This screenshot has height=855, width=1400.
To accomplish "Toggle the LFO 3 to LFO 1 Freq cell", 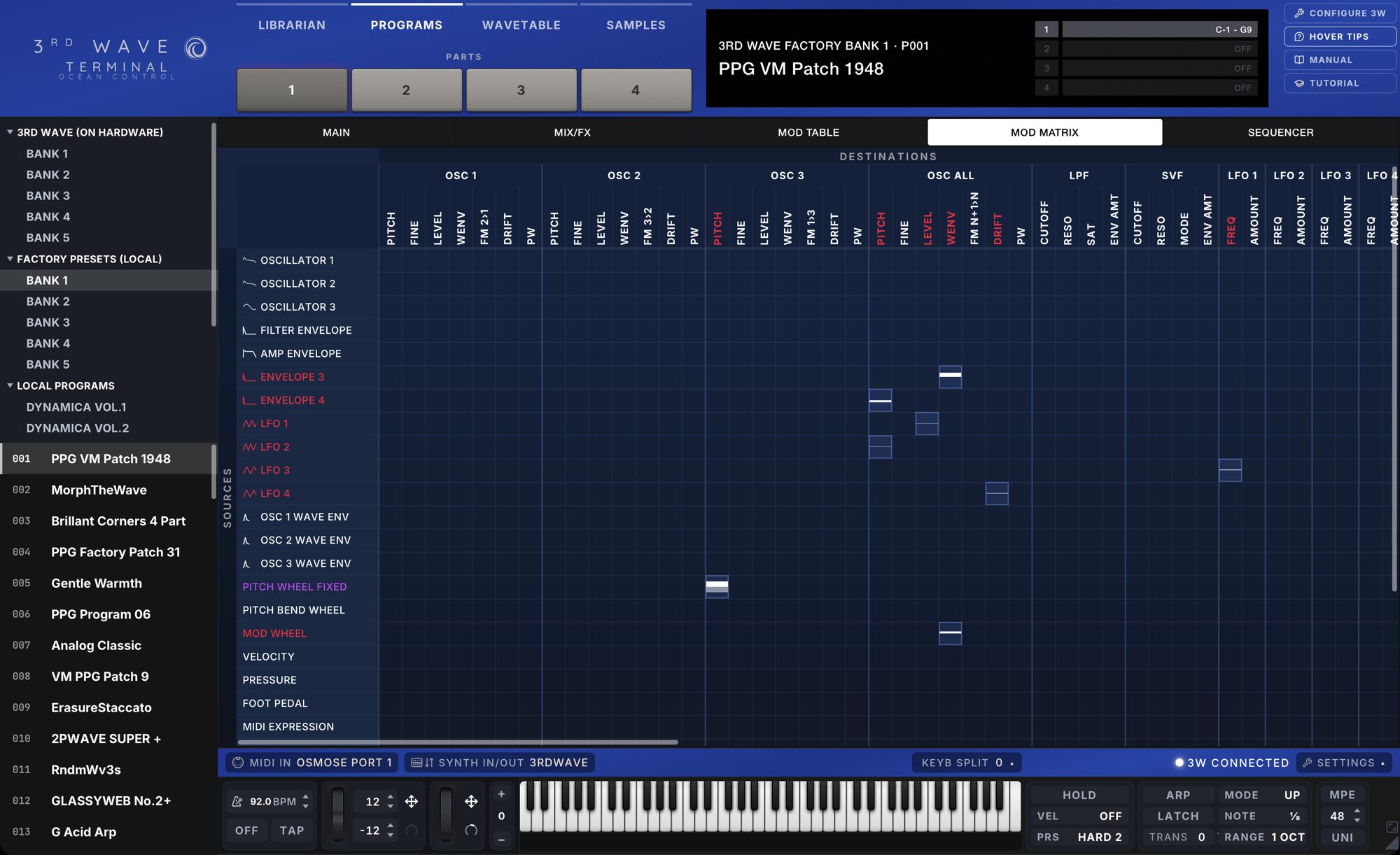I will tap(1230, 470).
